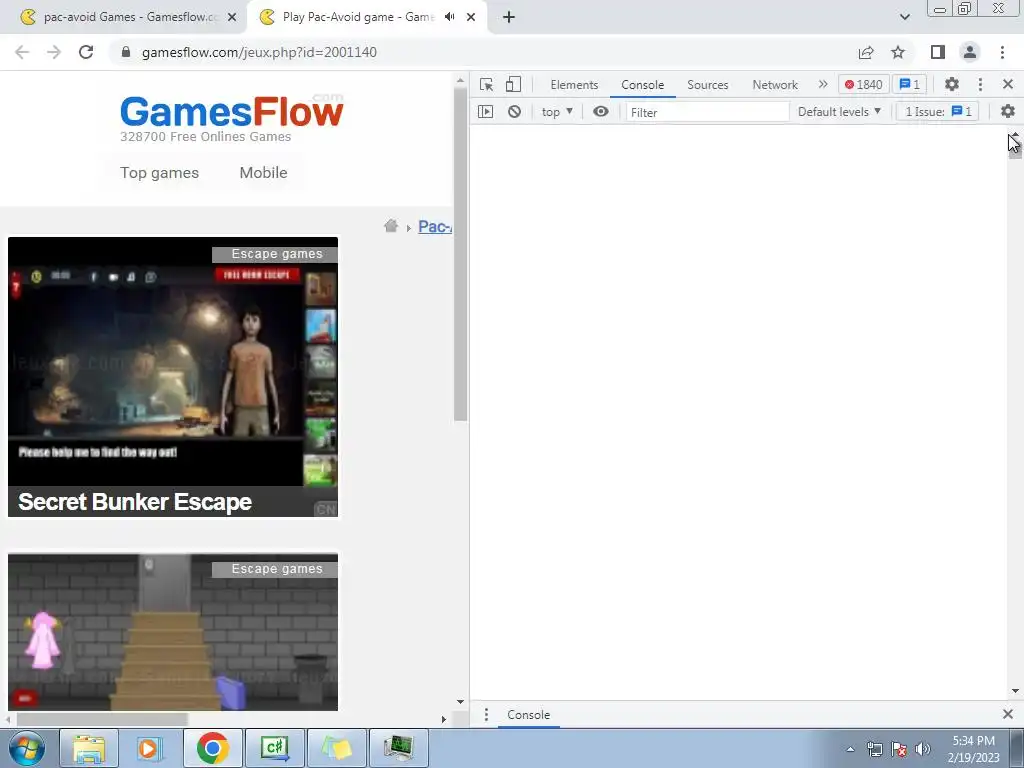Click the console scroll down arrow
1024x768 pixels.
coord(1015,691)
